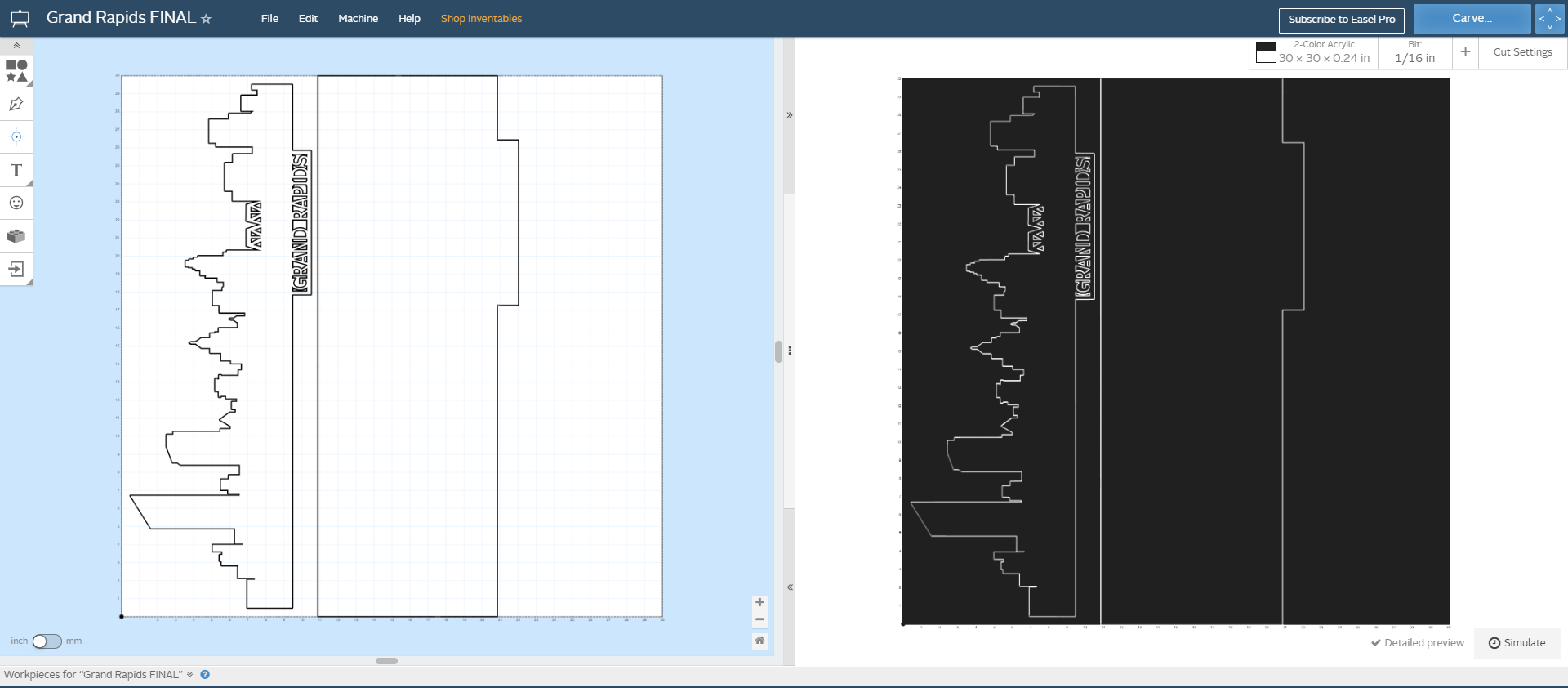This screenshot has height=688, width=1568.
Task: Open the Edit menu
Action: [308, 19]
